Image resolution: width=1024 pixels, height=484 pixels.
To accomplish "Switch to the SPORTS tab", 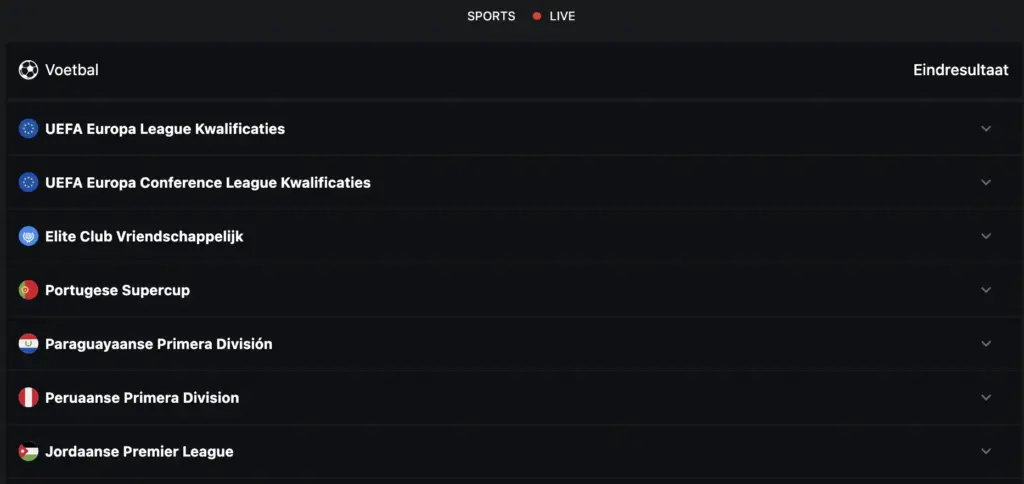I will coord(491,16).
